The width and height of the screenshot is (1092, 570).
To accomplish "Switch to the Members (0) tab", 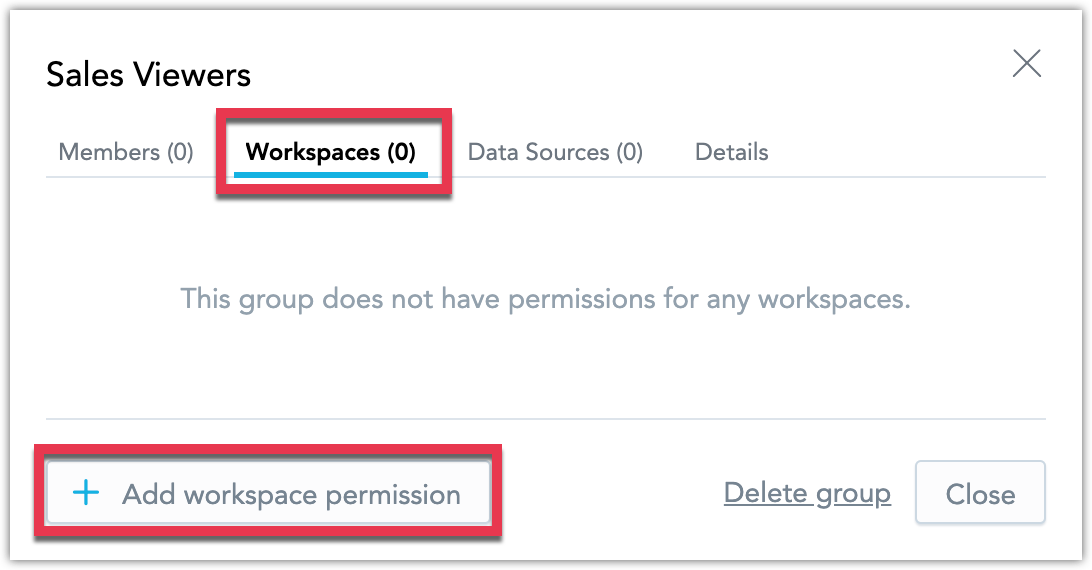I will 126,152.
